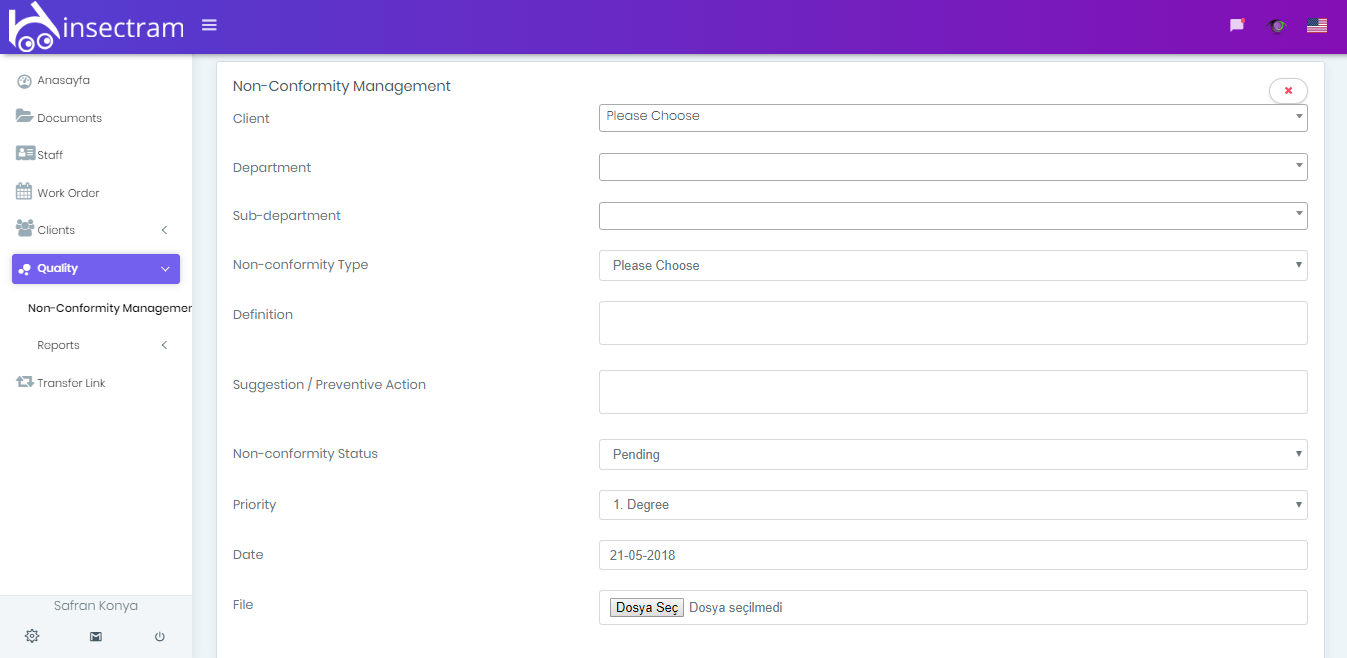This screenshot has width=1347, height=658.
Task: Click the power logout icon
Action: click(x=159, y=636)
